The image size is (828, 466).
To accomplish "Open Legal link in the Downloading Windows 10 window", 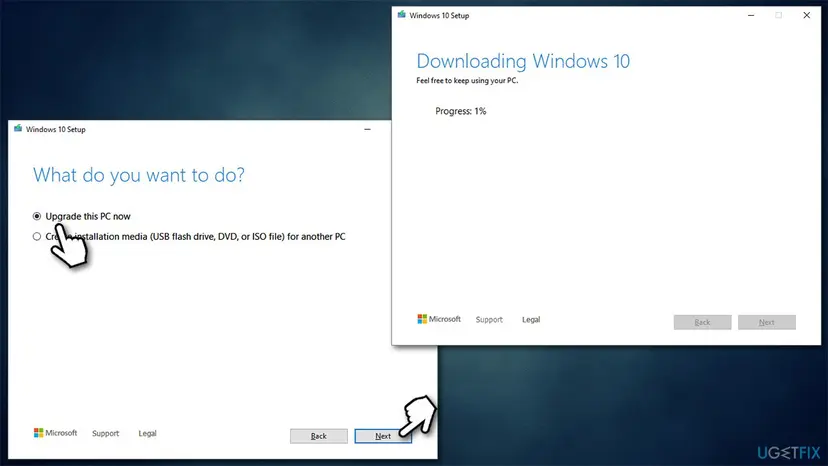I will coord(531,320).
